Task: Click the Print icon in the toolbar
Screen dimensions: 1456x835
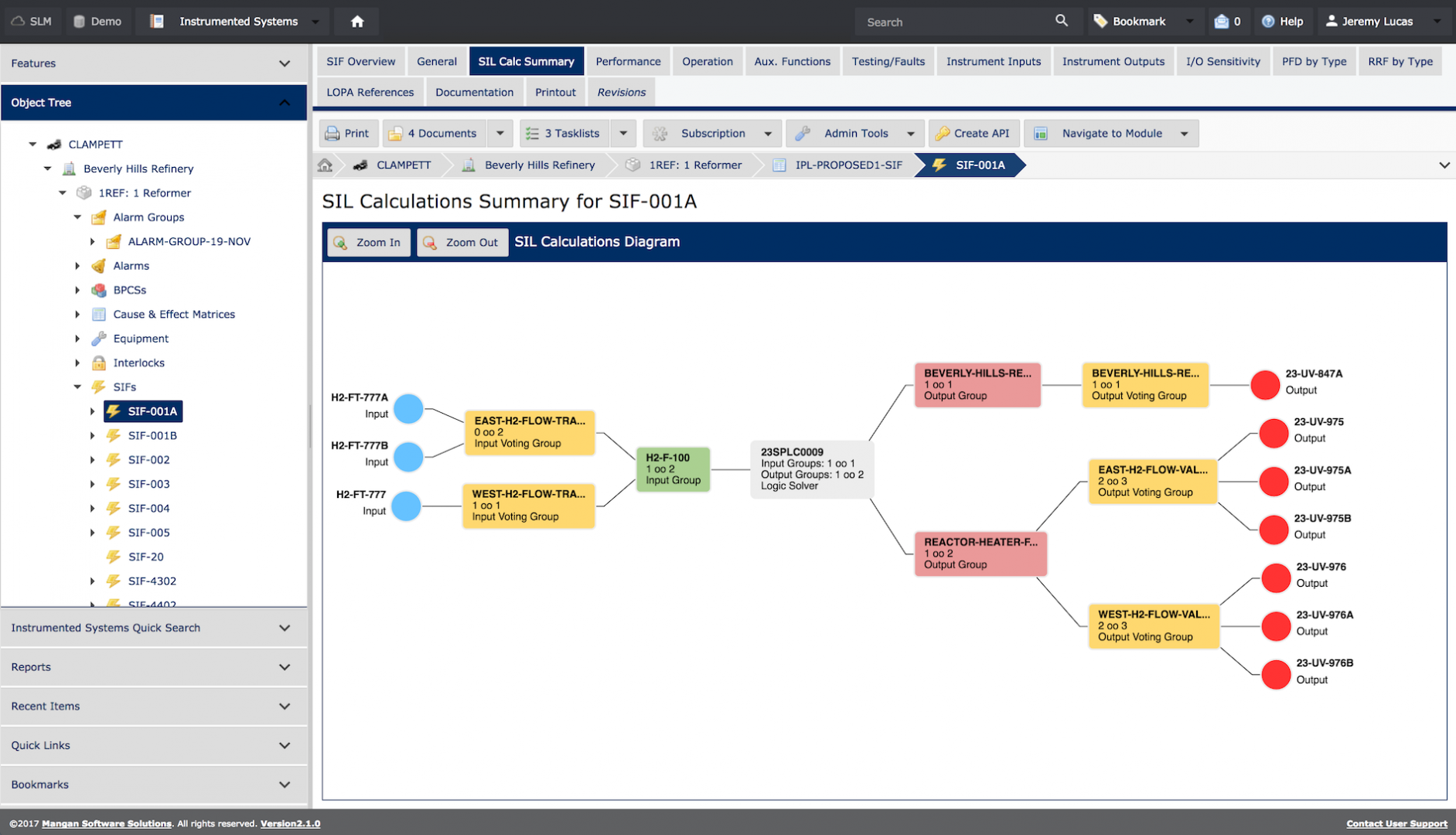Action: click(332, 133)
